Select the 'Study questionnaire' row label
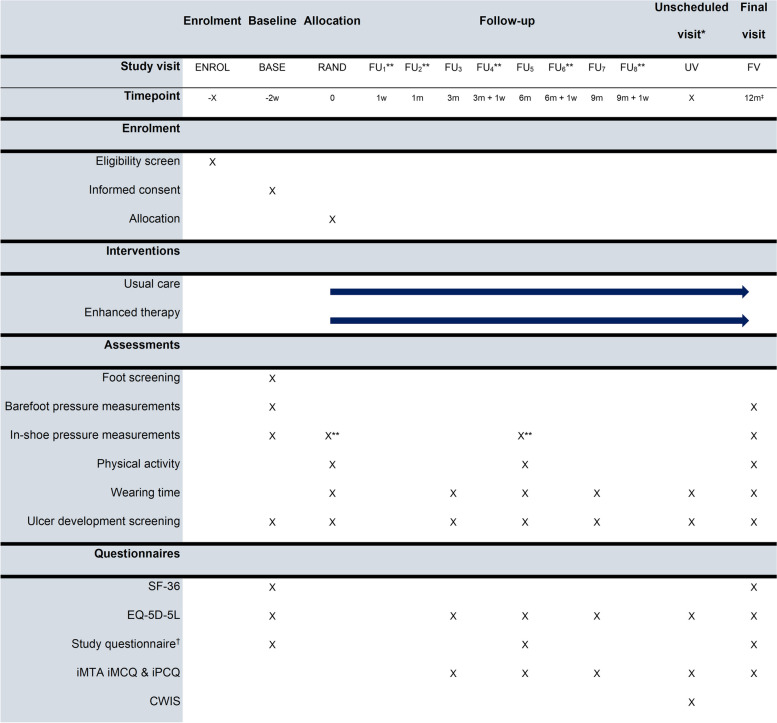This screenshot has width=777, height=723. tap(125, 644)
